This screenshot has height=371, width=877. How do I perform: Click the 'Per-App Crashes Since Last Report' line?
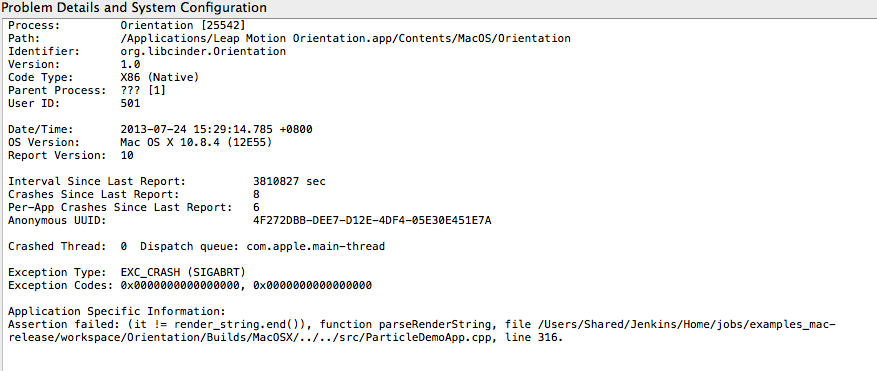134,207
